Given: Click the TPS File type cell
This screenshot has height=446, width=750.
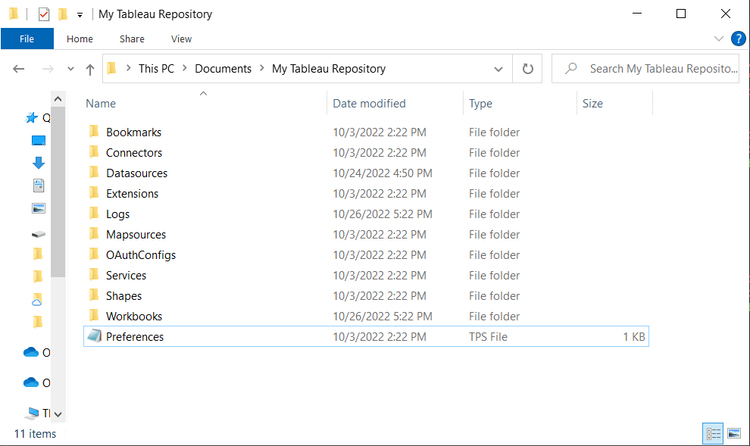Looking at the screenshot, I should (488, 337).
